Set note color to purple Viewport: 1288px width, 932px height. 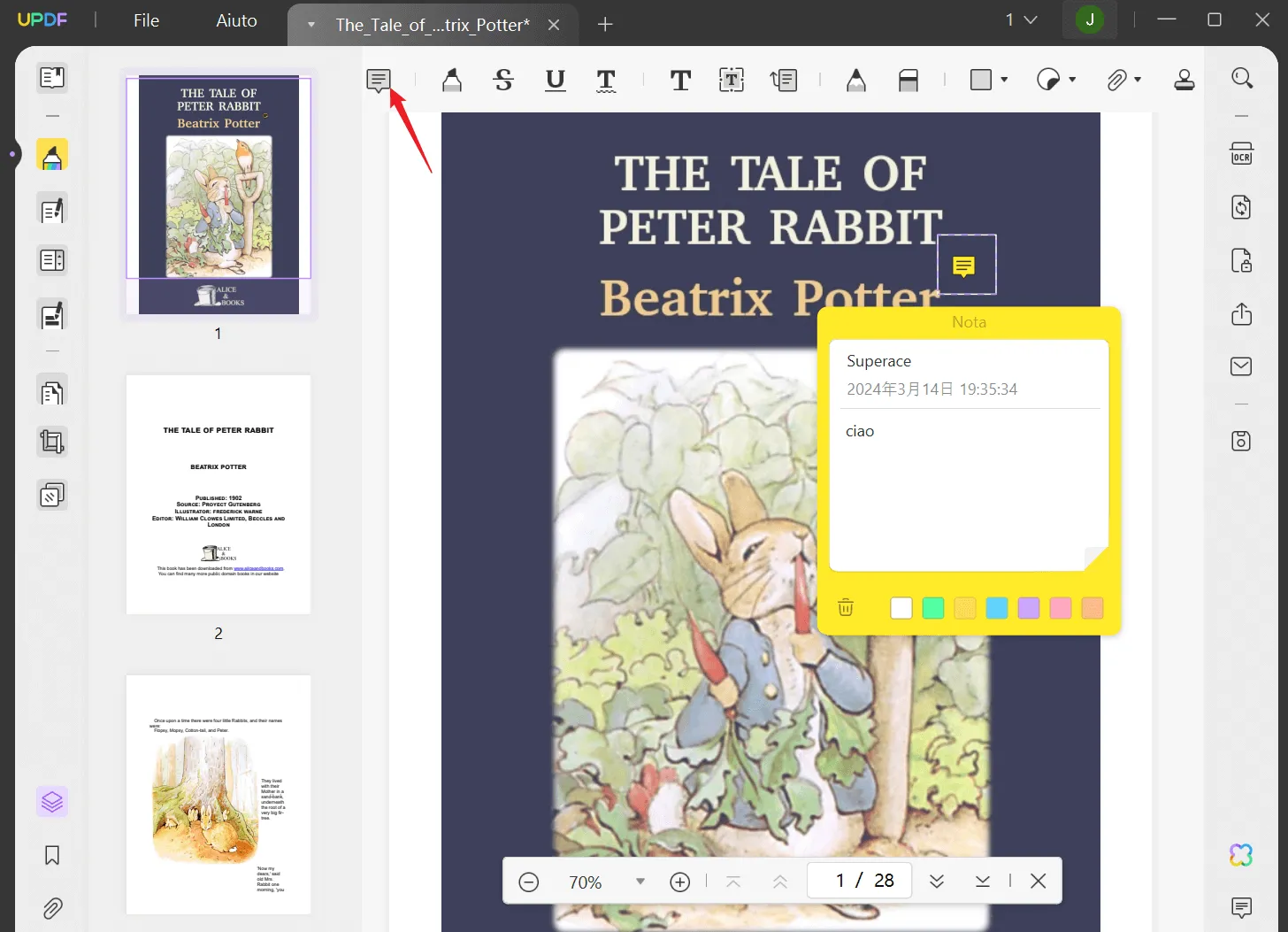click(1029, 608)
